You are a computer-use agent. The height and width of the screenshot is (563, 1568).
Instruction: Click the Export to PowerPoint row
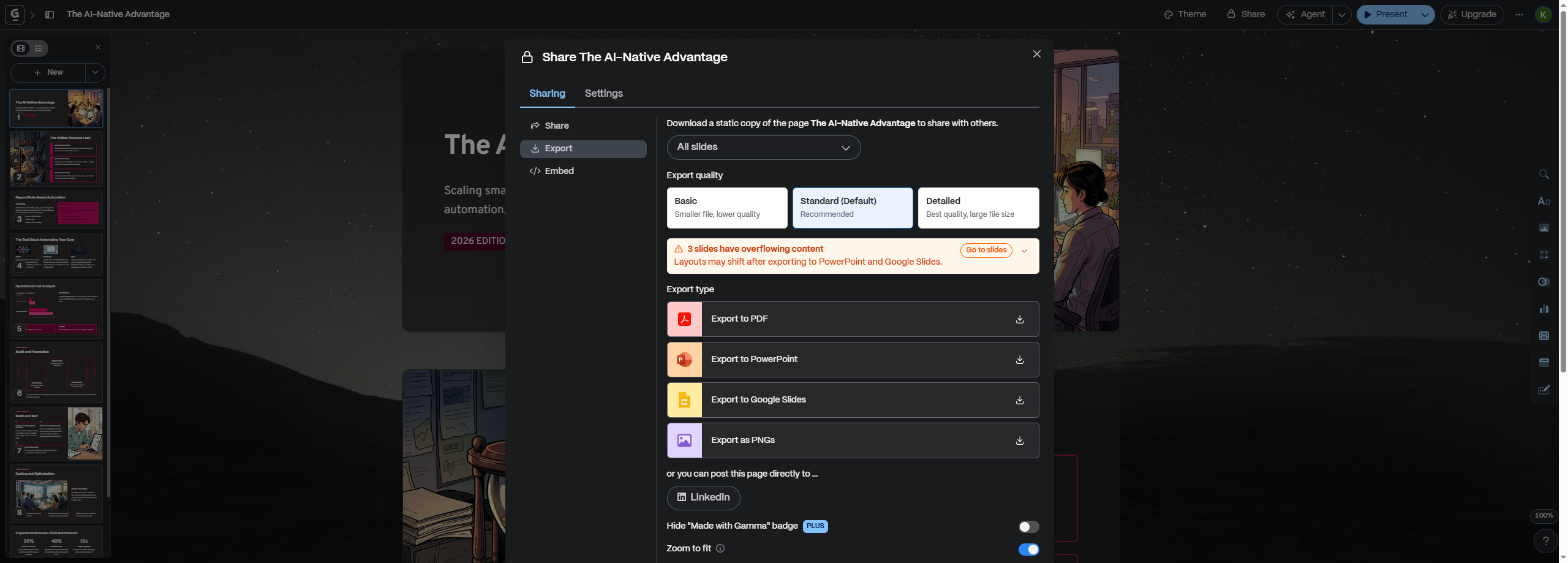853,360
